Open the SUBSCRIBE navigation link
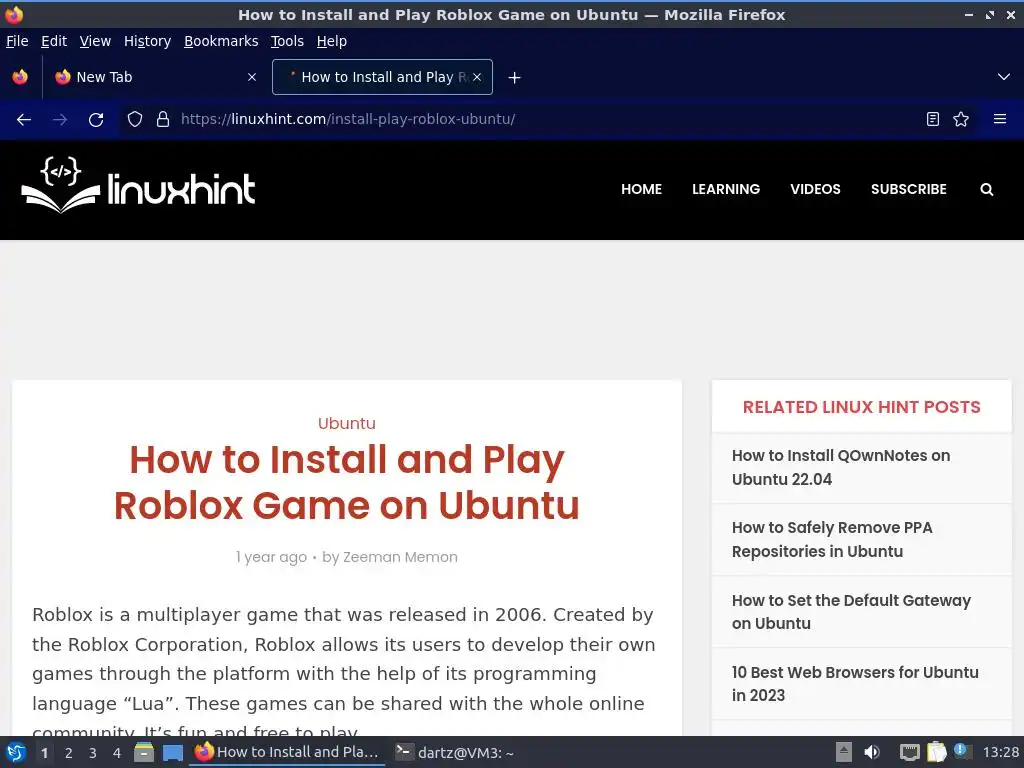The image size is (1024, 768). 908,189
